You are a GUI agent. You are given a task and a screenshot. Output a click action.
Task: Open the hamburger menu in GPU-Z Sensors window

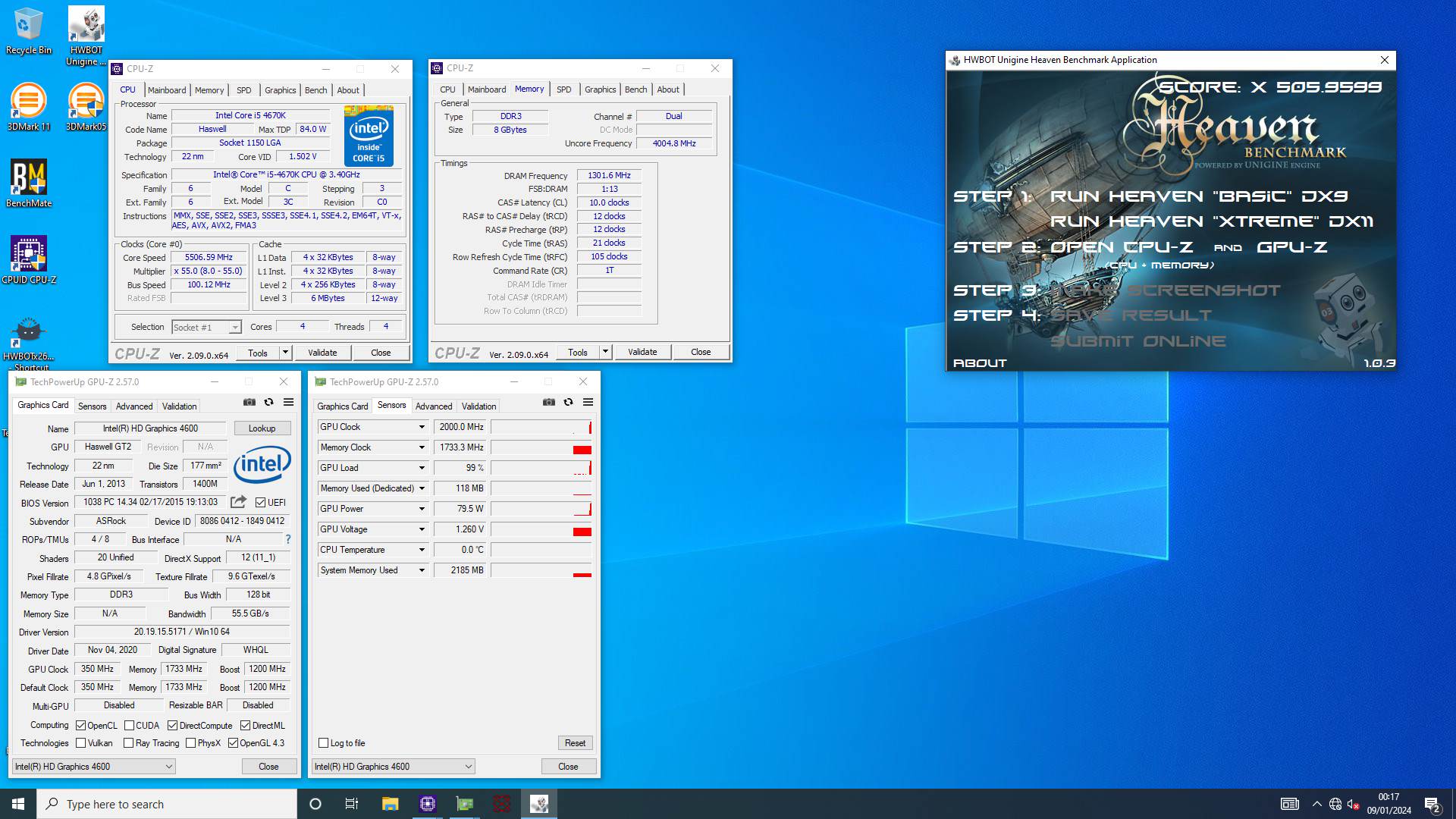[588, 402]
